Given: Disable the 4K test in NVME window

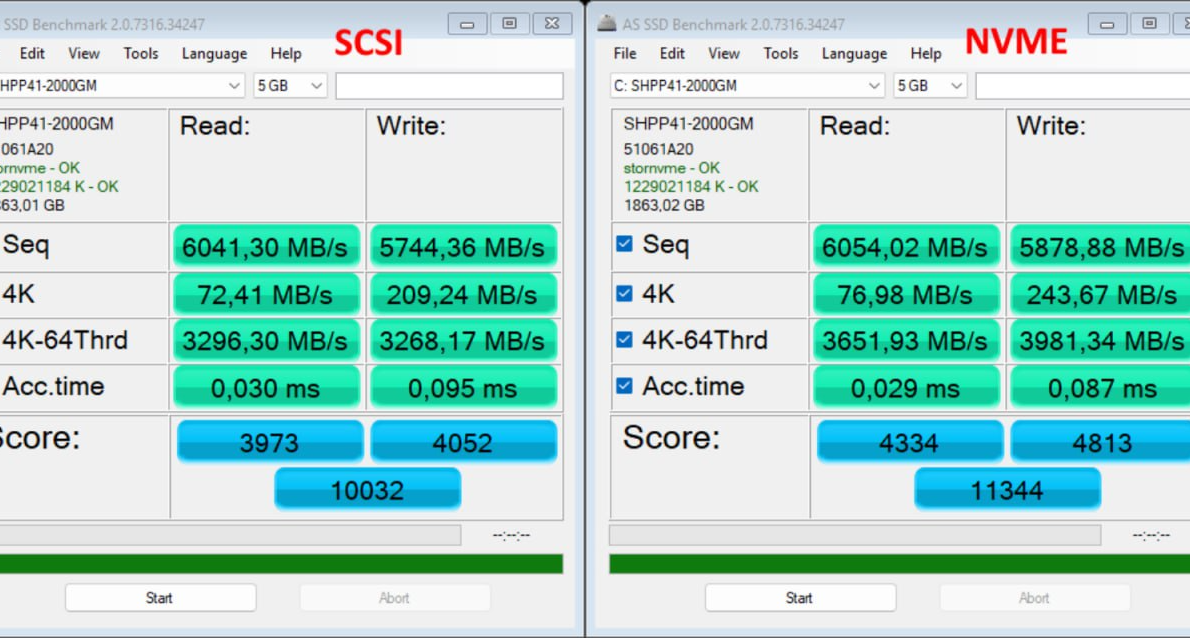Looking at the screenshot, I should pyautogui.click(x=625, y=294).
